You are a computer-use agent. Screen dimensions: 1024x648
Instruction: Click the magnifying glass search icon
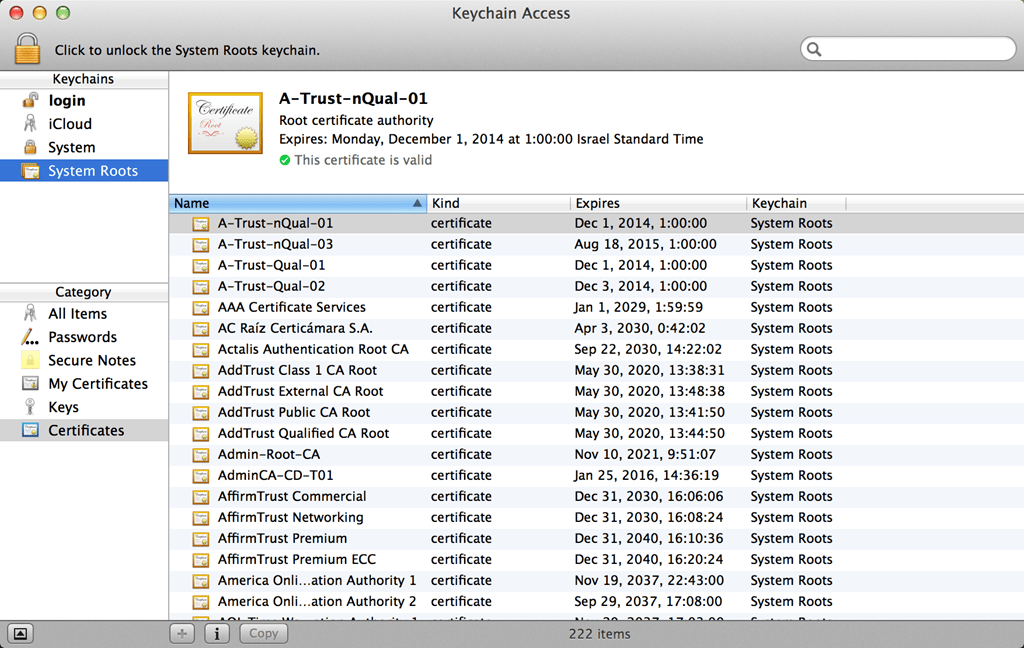tap(814, 49)
